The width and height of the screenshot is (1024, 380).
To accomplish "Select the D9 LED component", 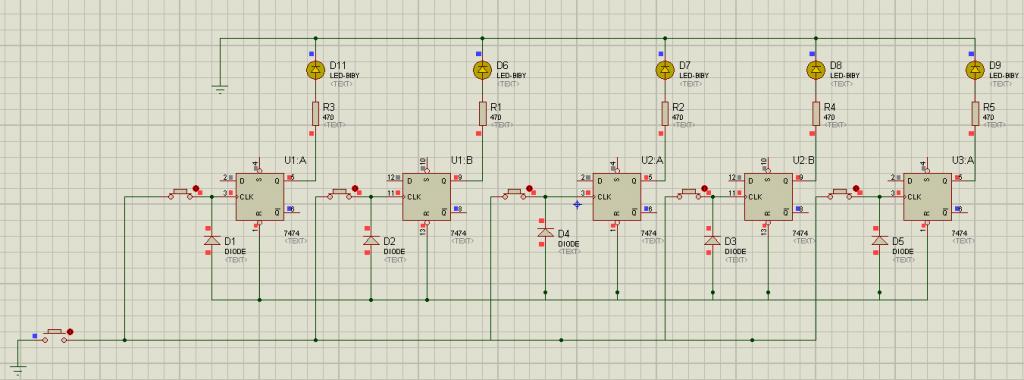I will point(975,69).
